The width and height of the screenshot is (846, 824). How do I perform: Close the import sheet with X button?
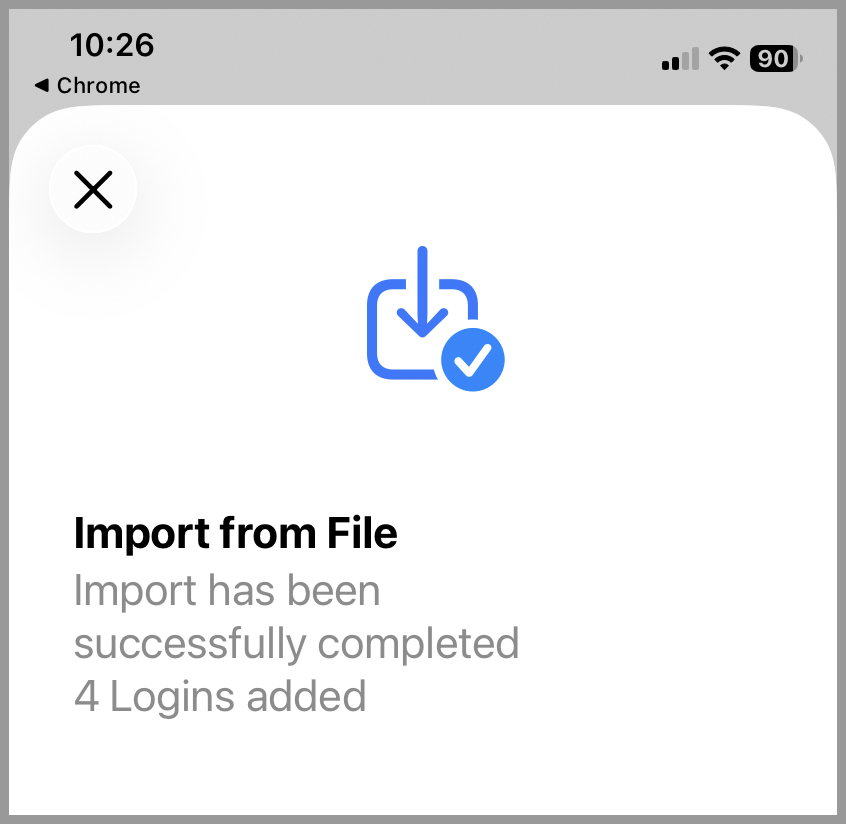click(x=93, y=189)
